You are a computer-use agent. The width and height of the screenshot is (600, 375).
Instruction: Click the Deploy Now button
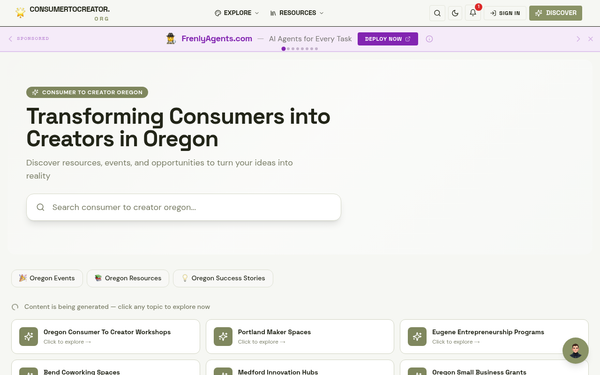(388, 39)
